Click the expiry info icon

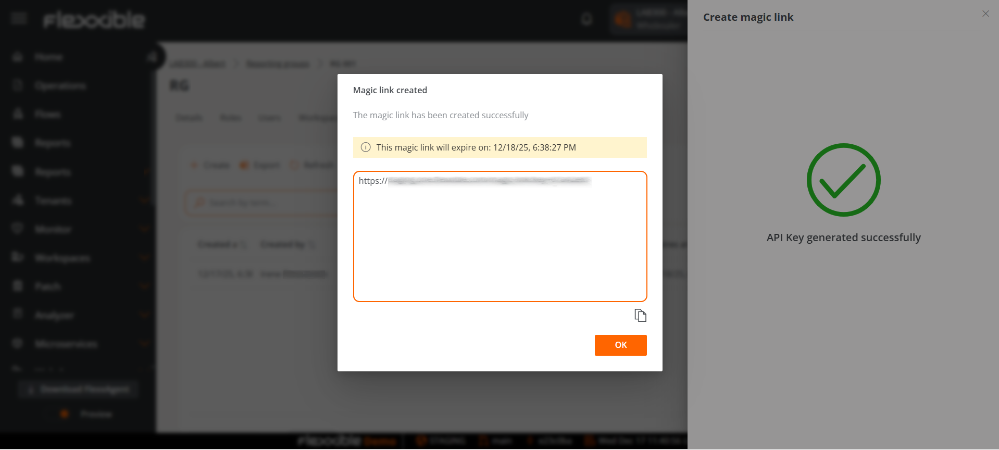point(365,148)
